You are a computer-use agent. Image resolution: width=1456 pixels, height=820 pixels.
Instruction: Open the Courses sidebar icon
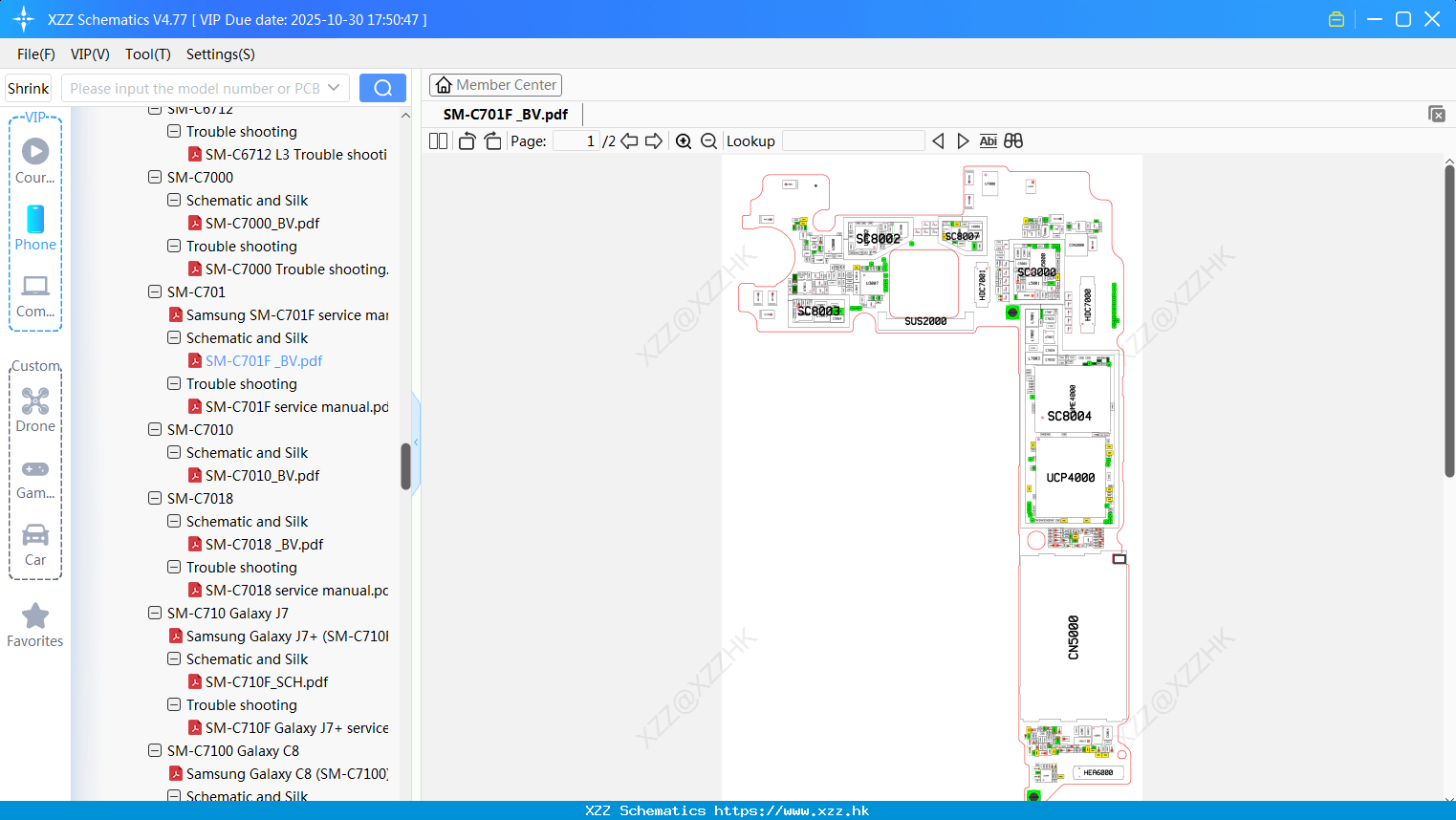(x=35, y=161)
